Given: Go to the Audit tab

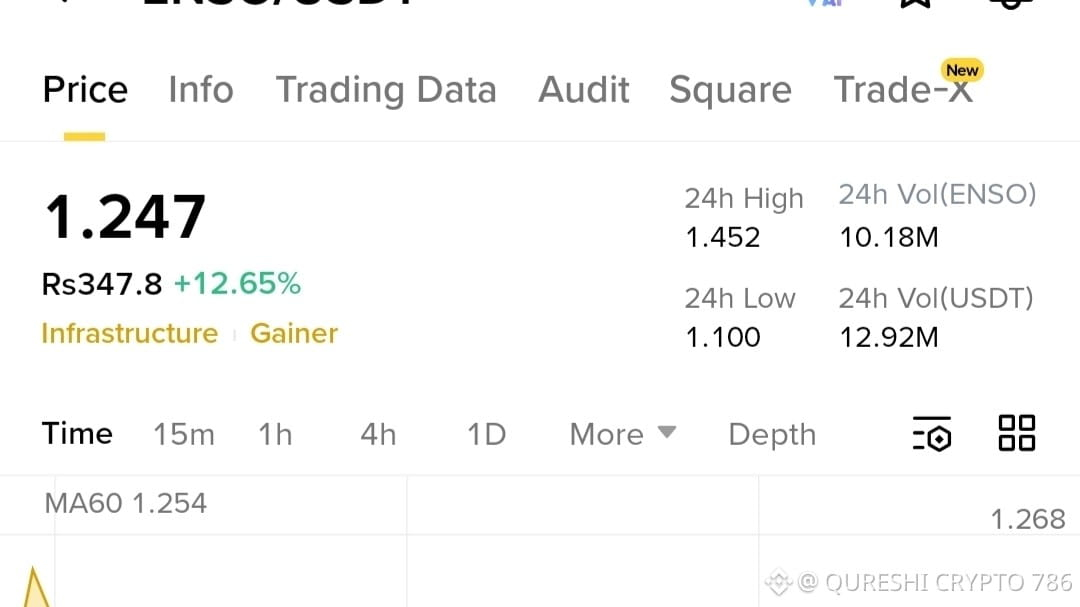Looking at the screenshot, I should pos(584,90).
